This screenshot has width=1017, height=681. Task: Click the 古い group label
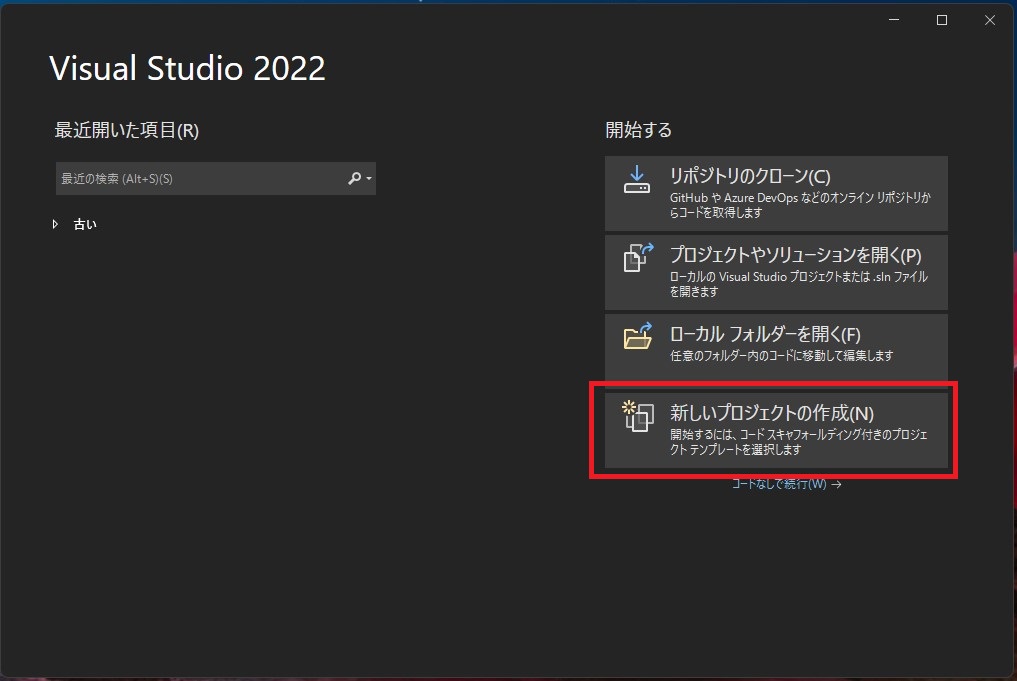point(85,224)
